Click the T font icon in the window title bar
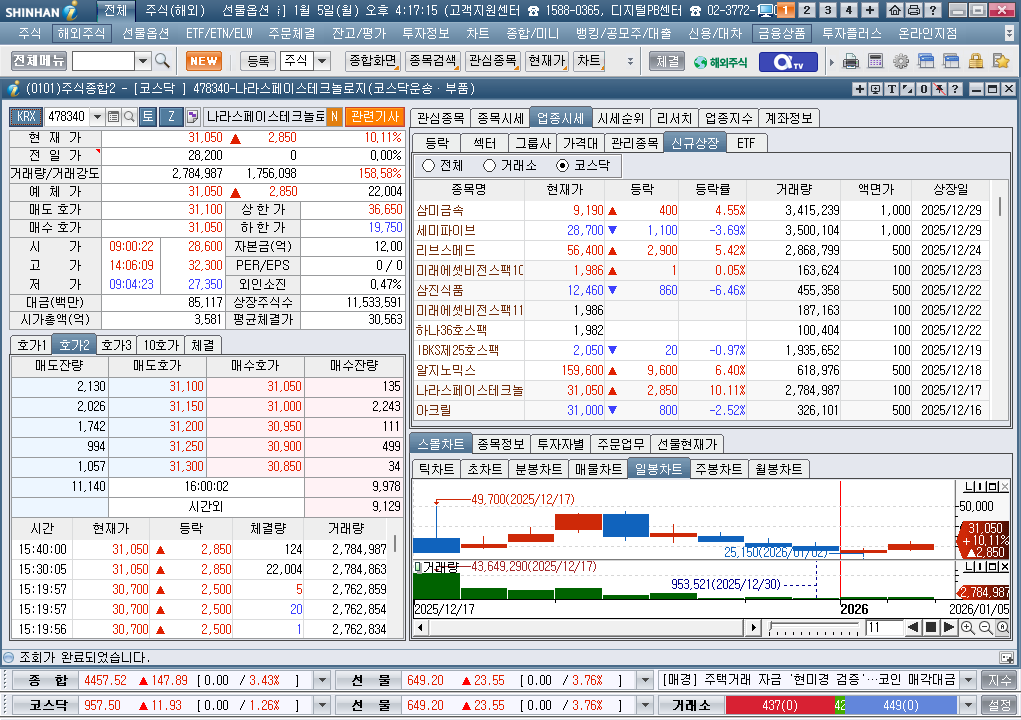 tap(891, 89)
